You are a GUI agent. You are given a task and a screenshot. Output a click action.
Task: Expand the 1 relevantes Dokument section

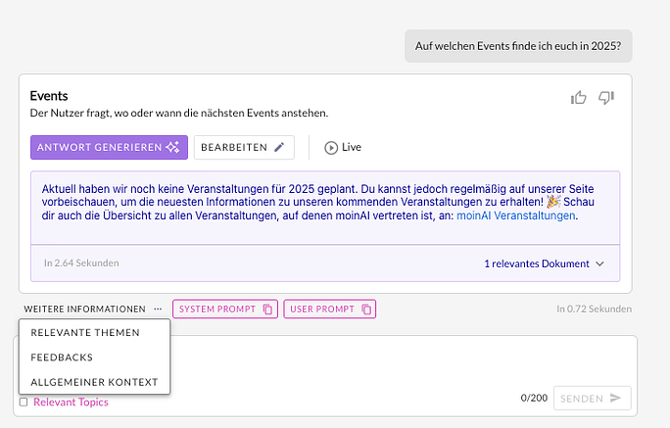pos(544,264)
